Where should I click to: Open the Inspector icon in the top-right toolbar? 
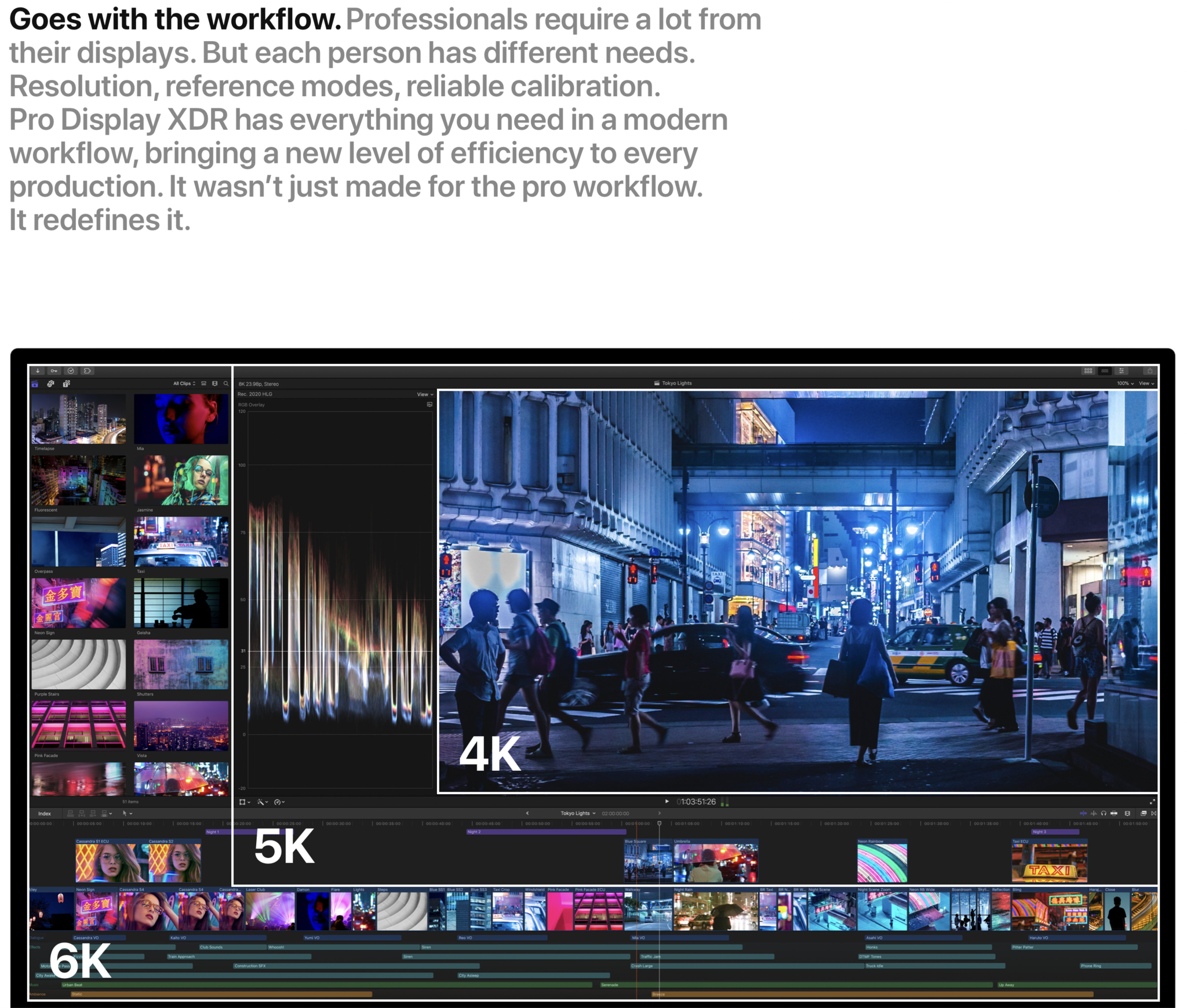coord(1122,371)
